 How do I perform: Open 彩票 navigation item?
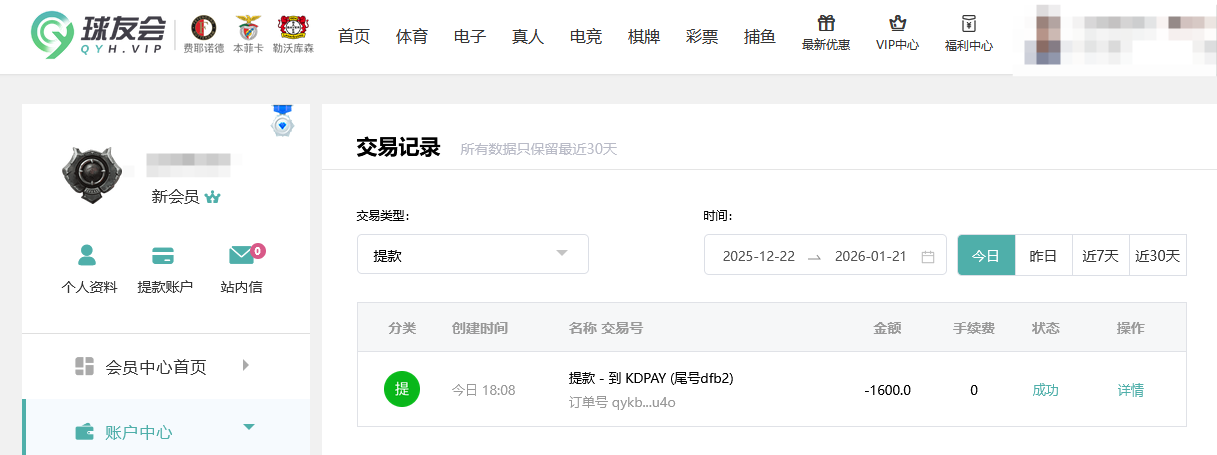tap(702, 36)
